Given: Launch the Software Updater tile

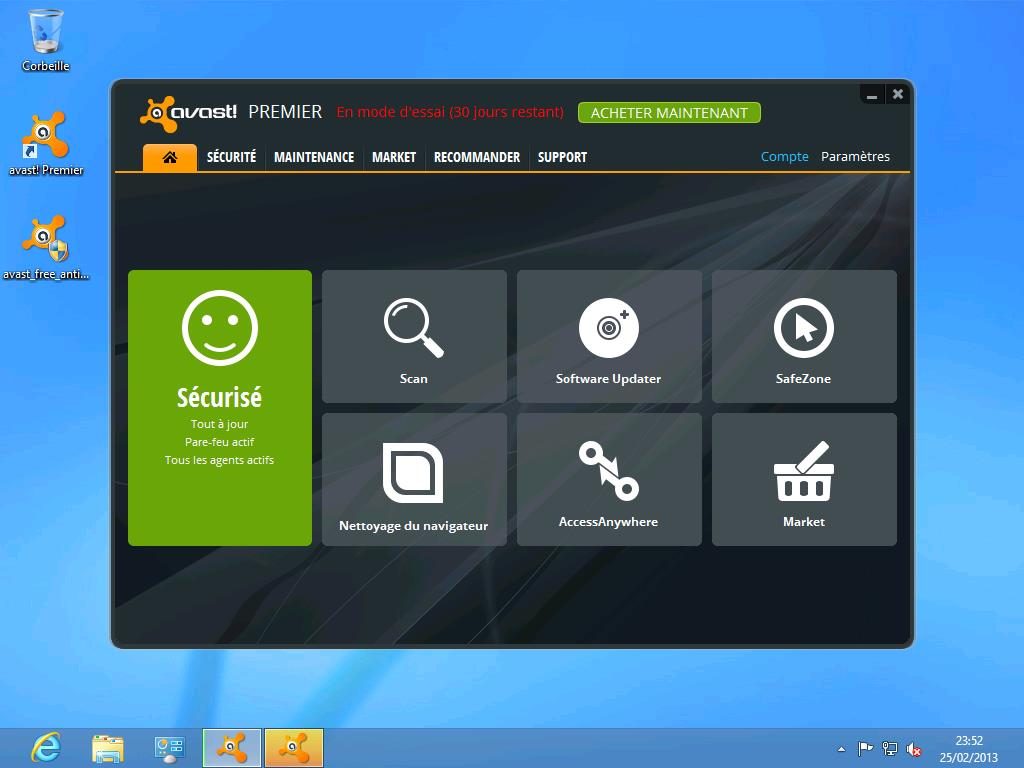Looking at the screenshot, I should [x=609, y=336].
